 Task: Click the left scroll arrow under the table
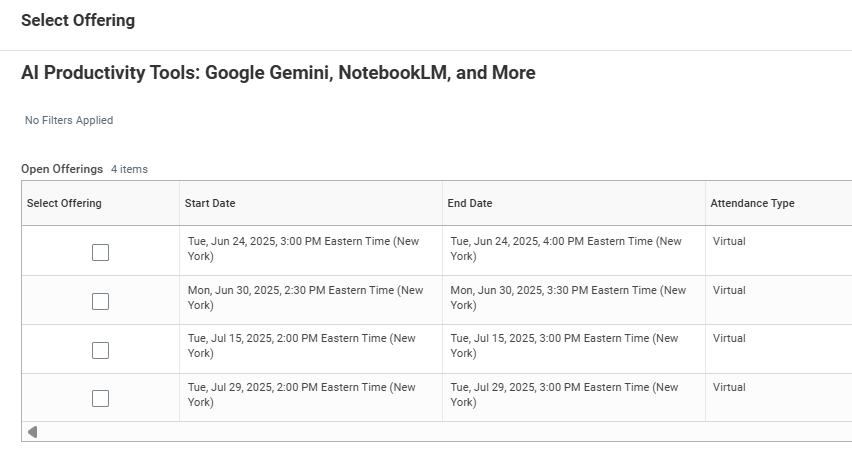[x=33, y=432]
